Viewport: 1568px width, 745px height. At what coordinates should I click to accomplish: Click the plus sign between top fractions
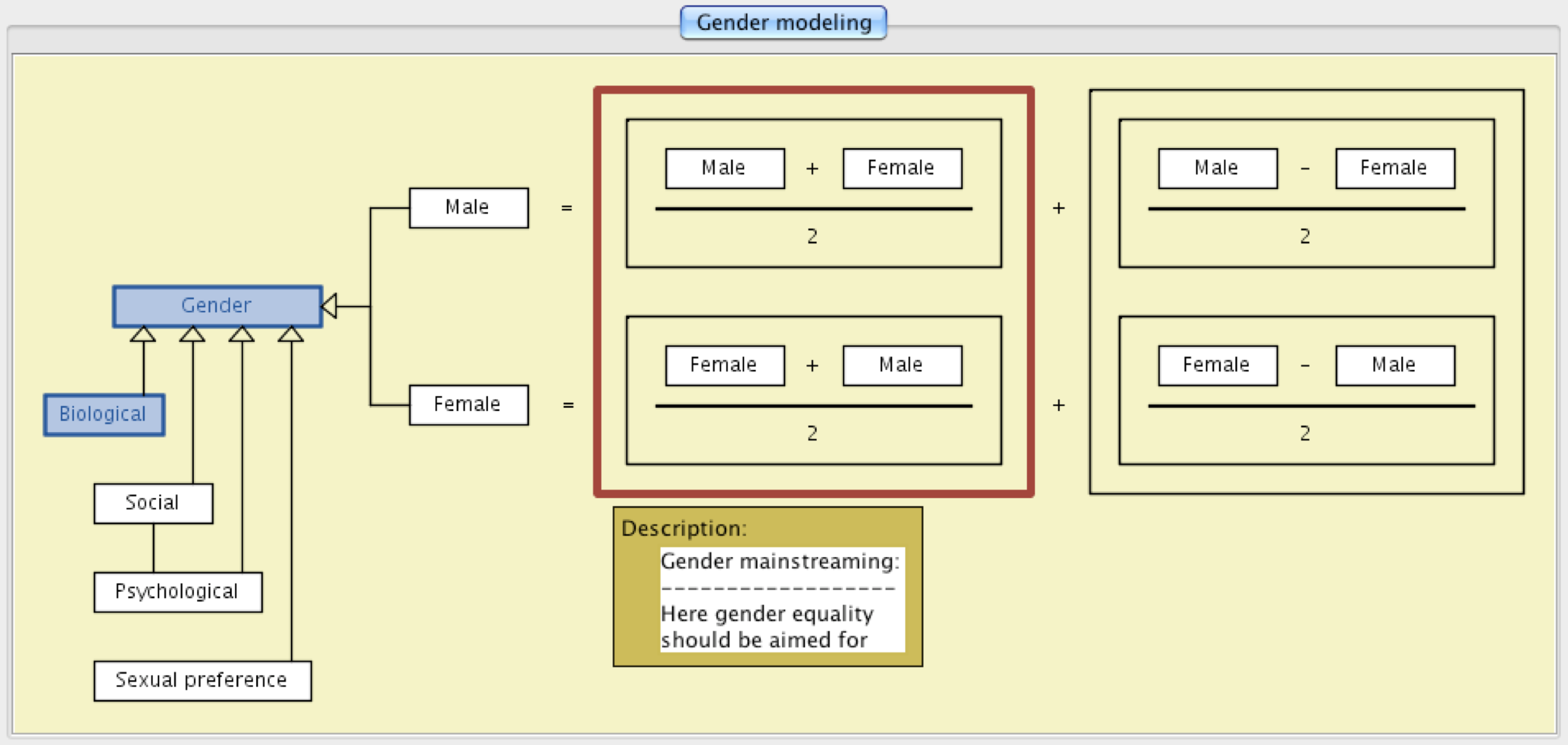(x=1058, y=208)
